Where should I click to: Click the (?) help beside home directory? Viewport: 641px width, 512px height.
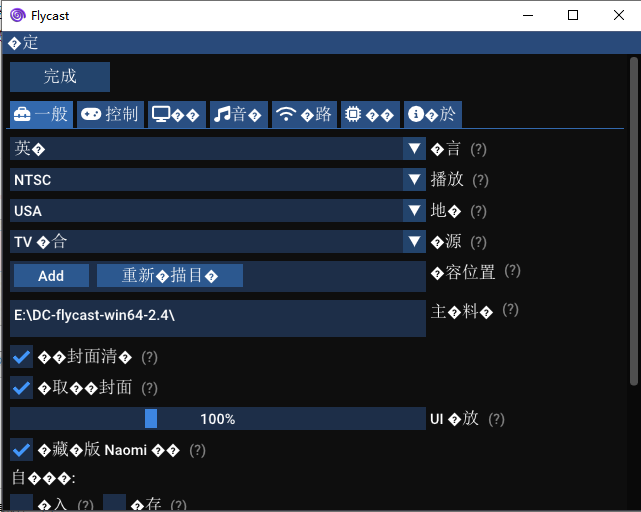pos(511,310)
